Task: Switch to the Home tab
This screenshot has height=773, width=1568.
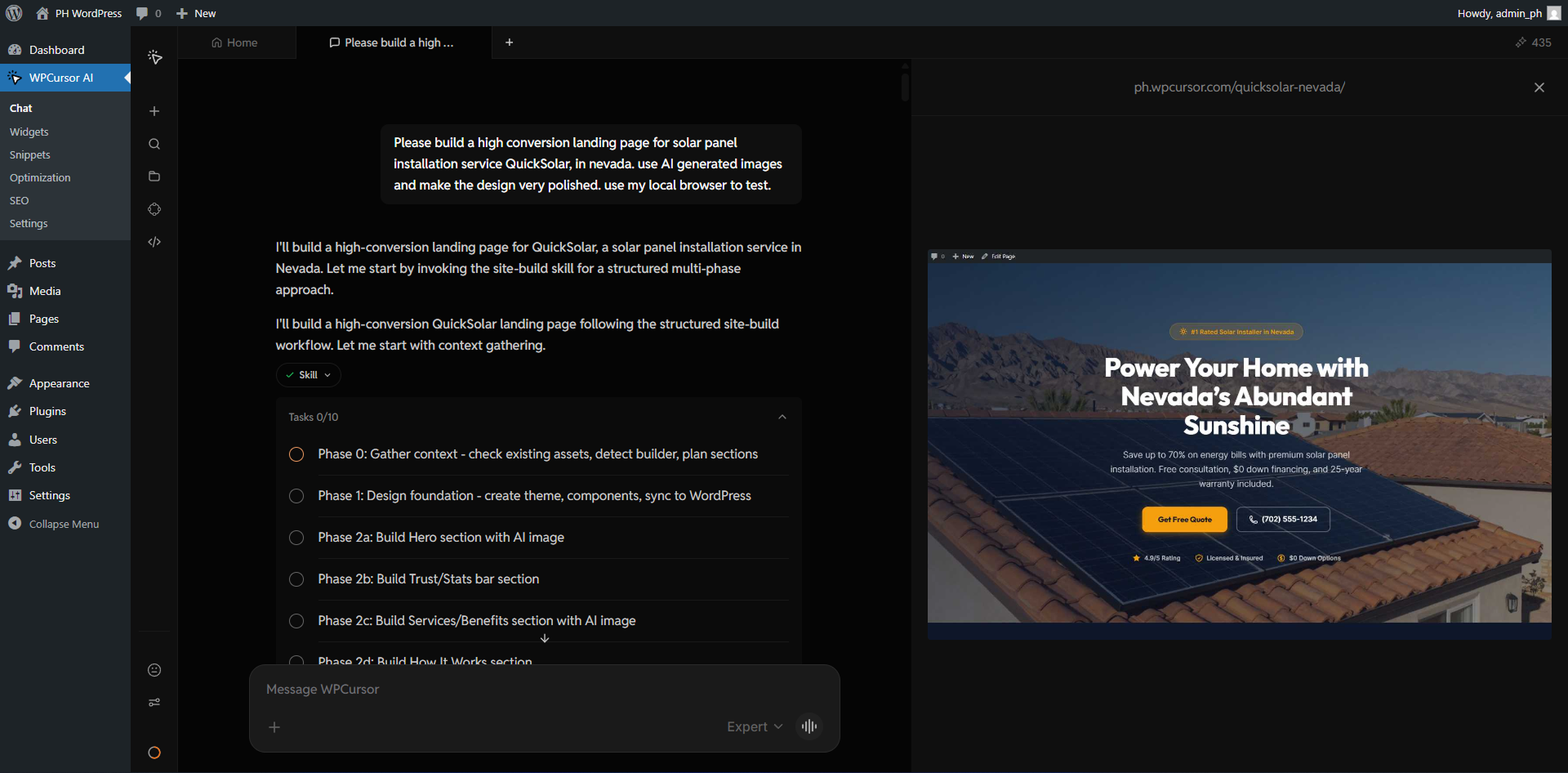Action: tap(236, 42)
